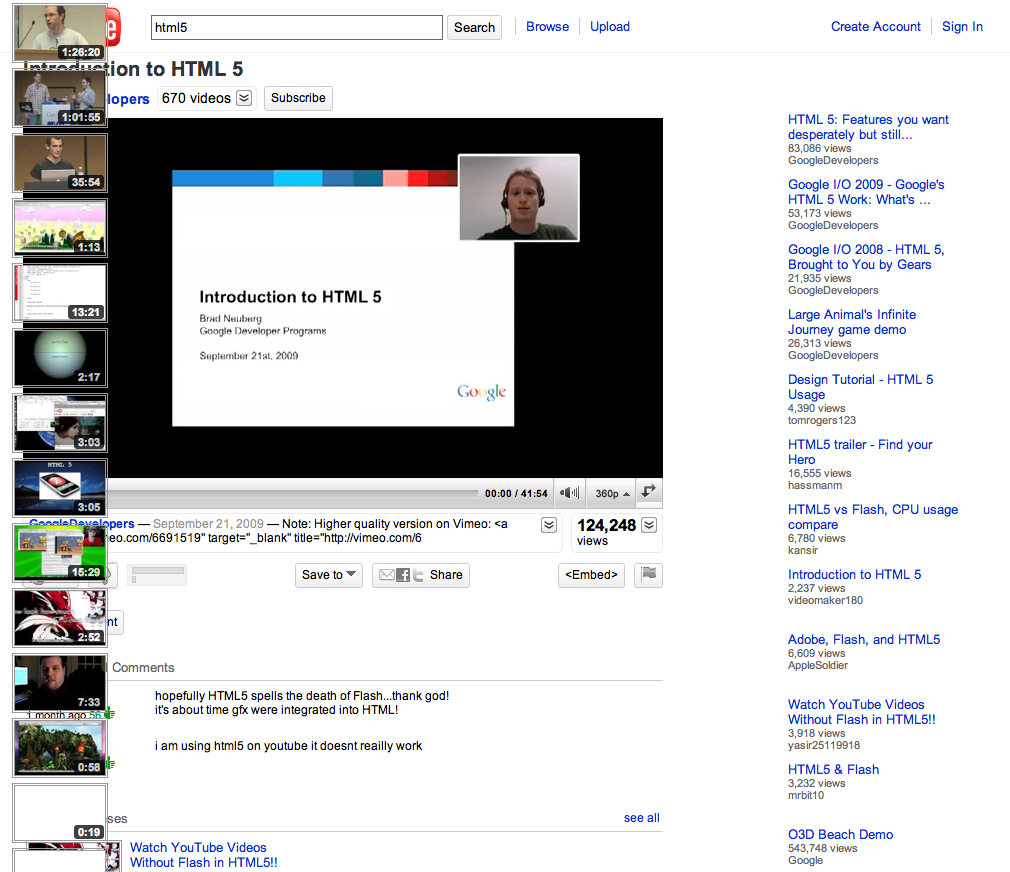
Task: Open the 2:17 video thumbnail
Action: pos(60,358)
